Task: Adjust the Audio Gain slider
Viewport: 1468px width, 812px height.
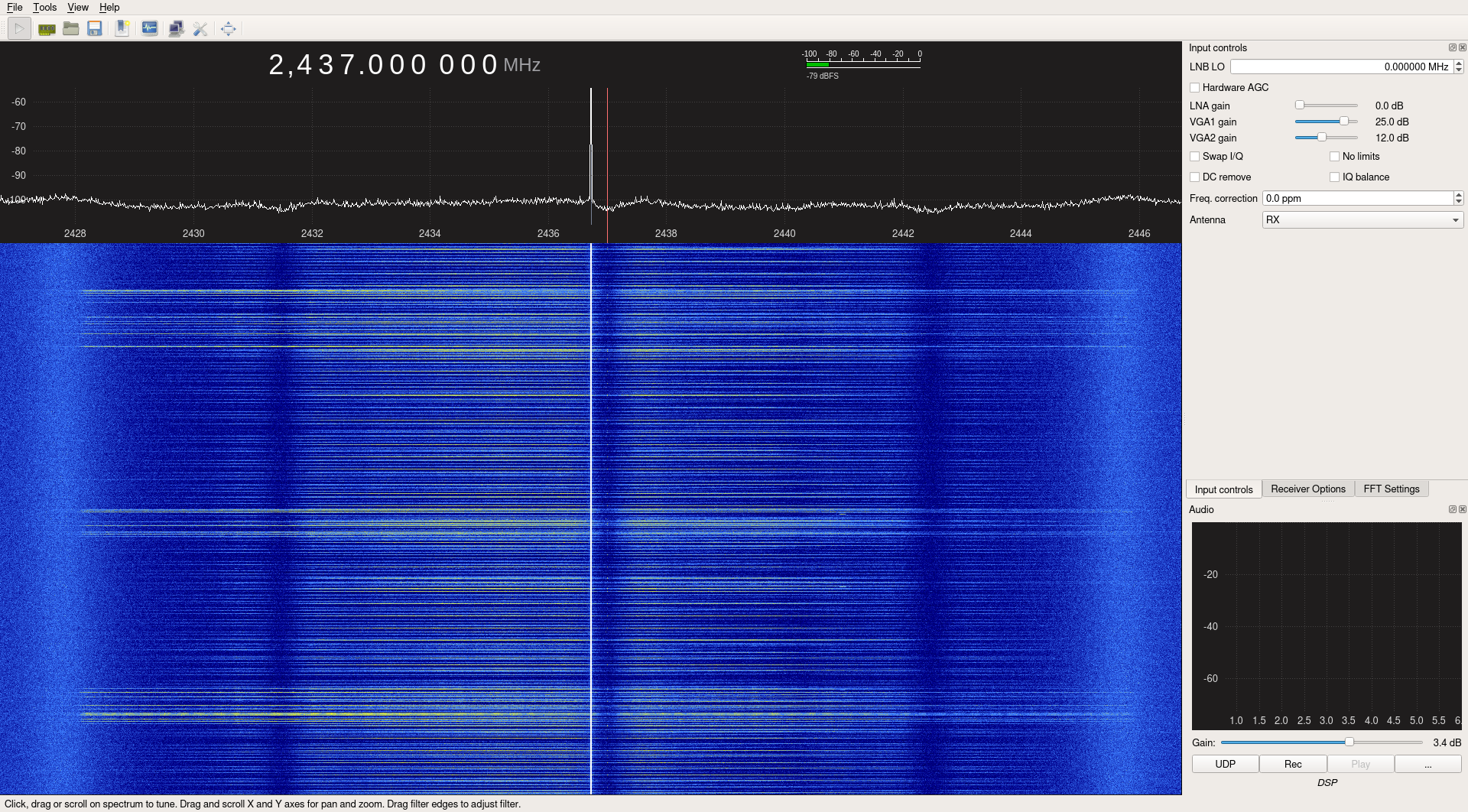Action: 1321,742
